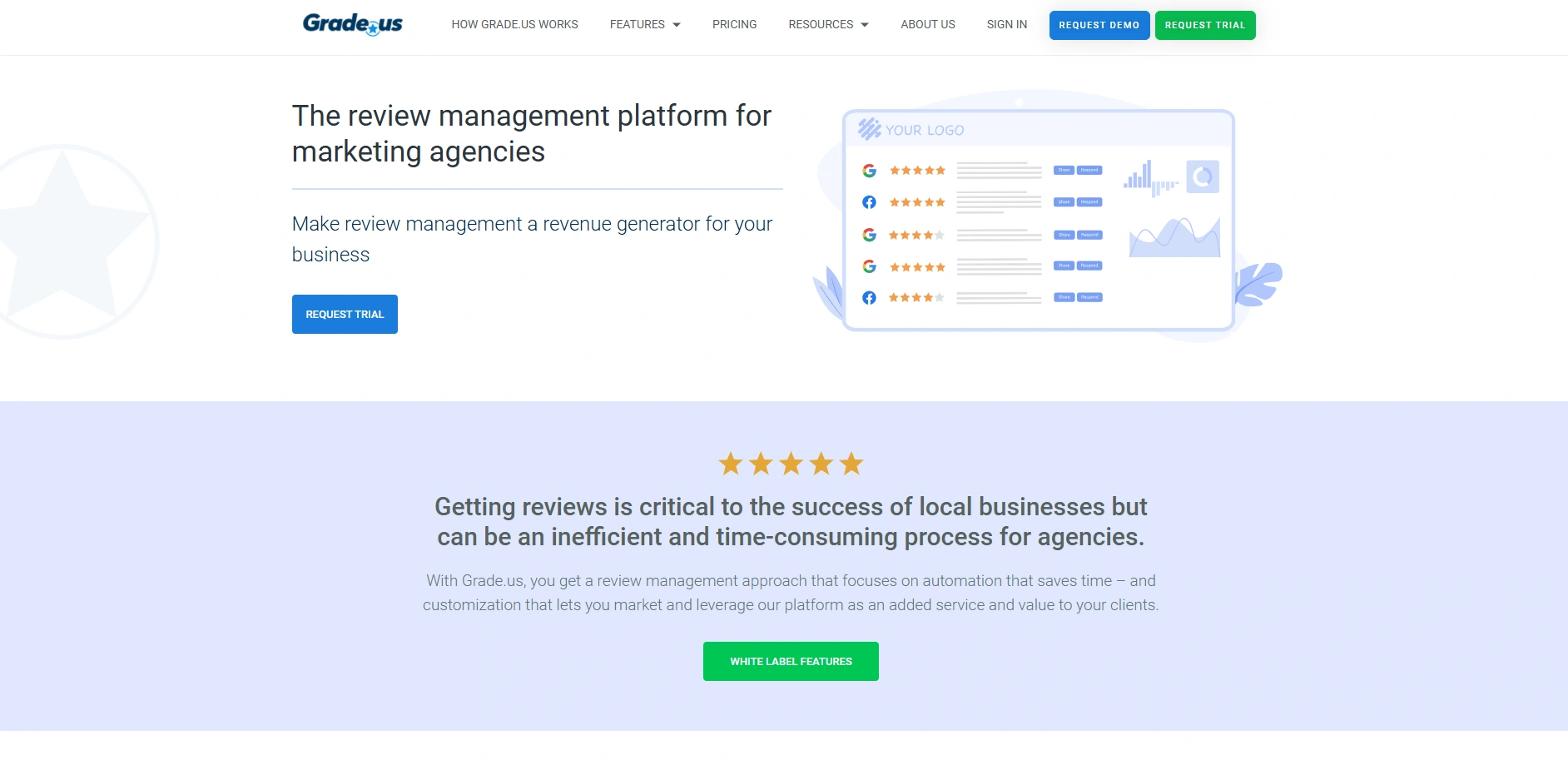Click the SIGN IN link
This screenshot has width=1568, height=770.
[1006, 24]
